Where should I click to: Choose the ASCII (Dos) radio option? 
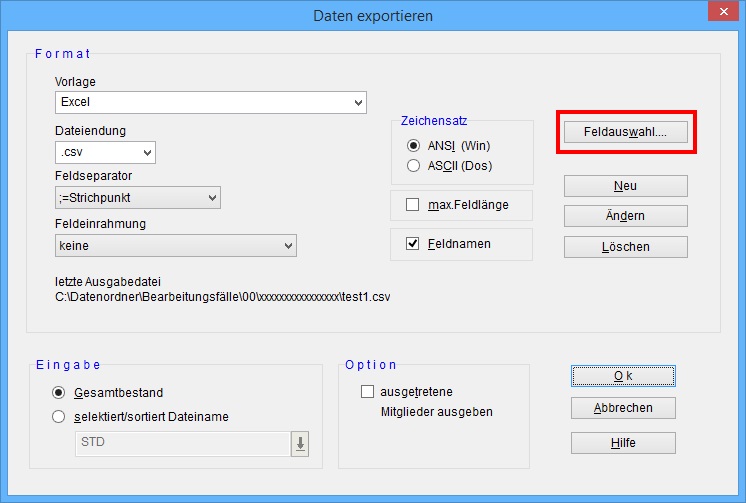[413, 165]
